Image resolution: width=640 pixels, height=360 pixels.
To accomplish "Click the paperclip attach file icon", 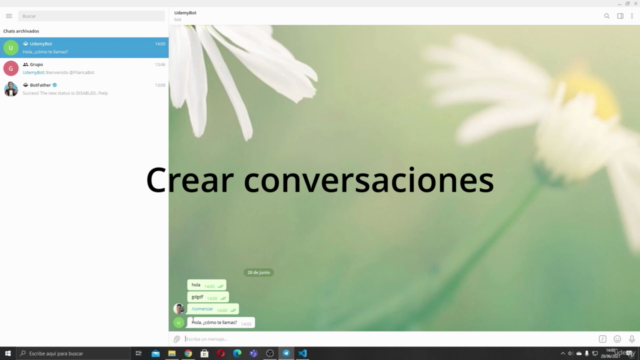I will tap(177, 339).
